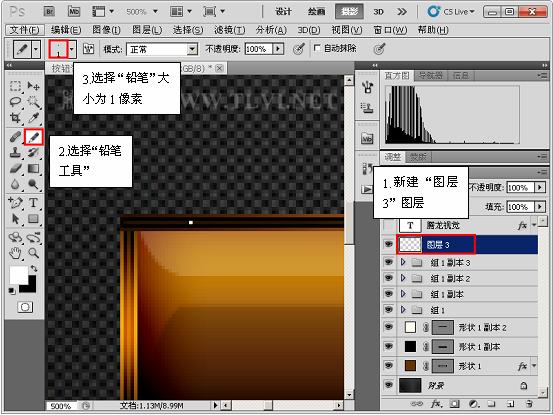Toggle visibility of 组 1 group
Viewport: 553px width, 415px height.
[389, 310]
